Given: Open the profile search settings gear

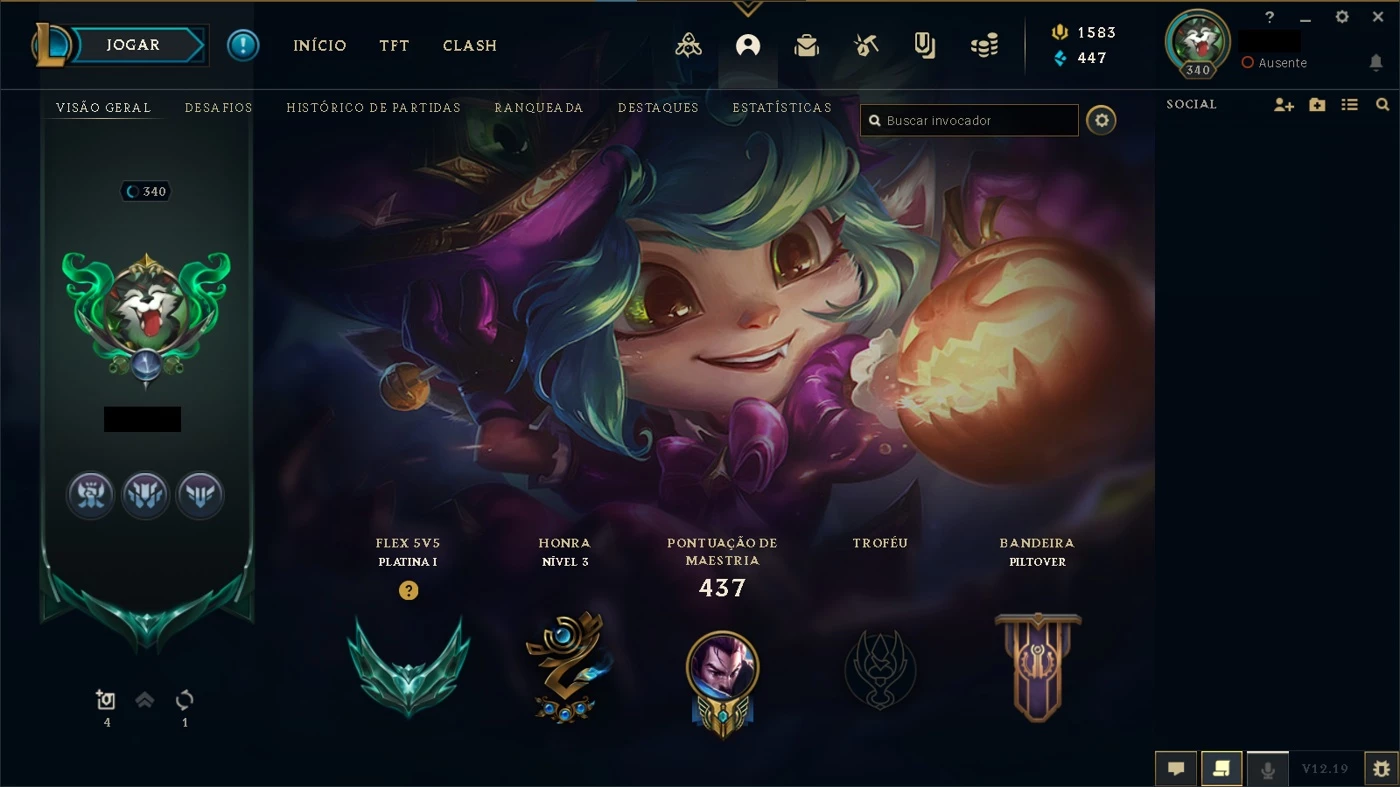Looking at the screenshot, I should point(1101,120).
